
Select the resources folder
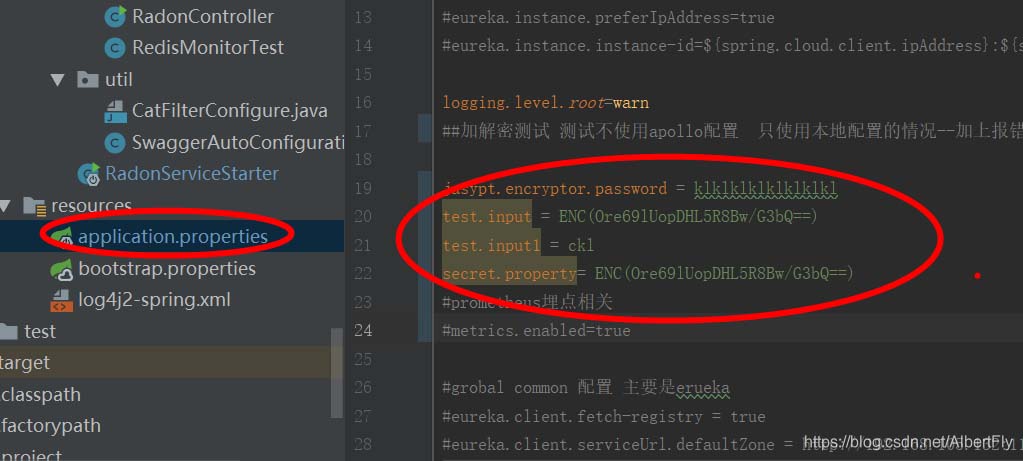(x=91, y=206)
